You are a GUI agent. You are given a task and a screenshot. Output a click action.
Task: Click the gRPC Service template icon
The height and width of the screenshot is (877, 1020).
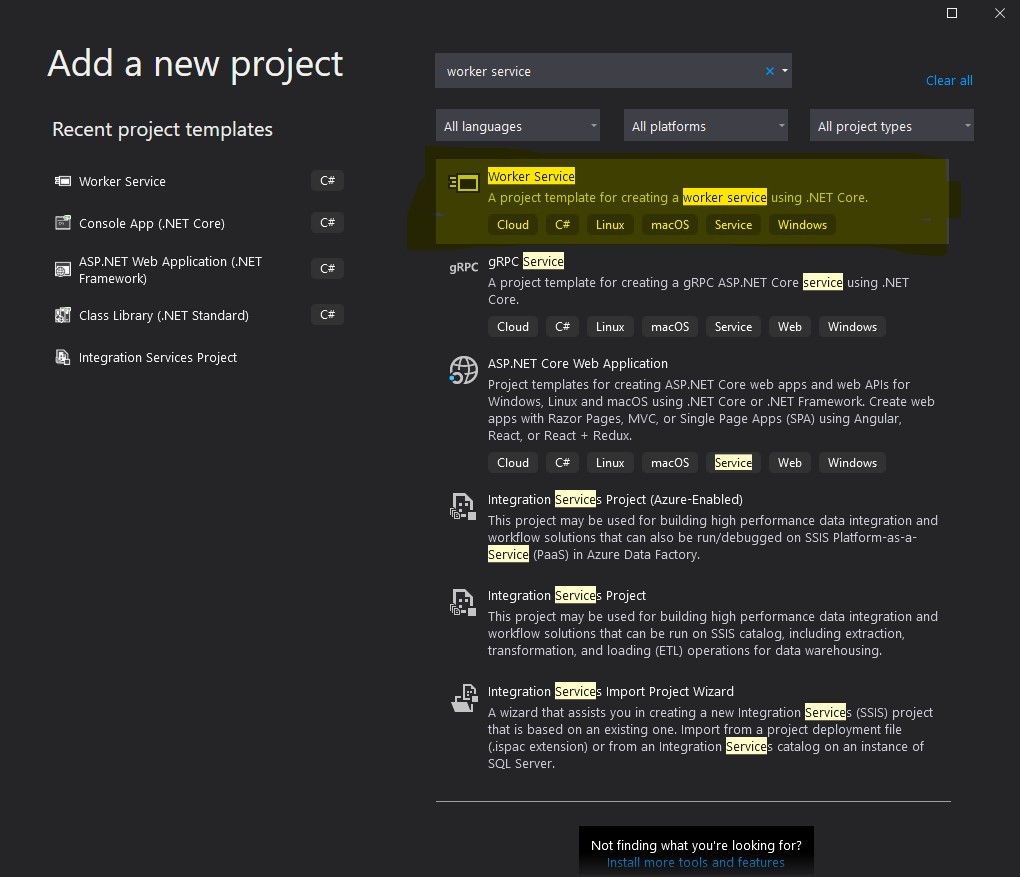(x=463, y=267)
